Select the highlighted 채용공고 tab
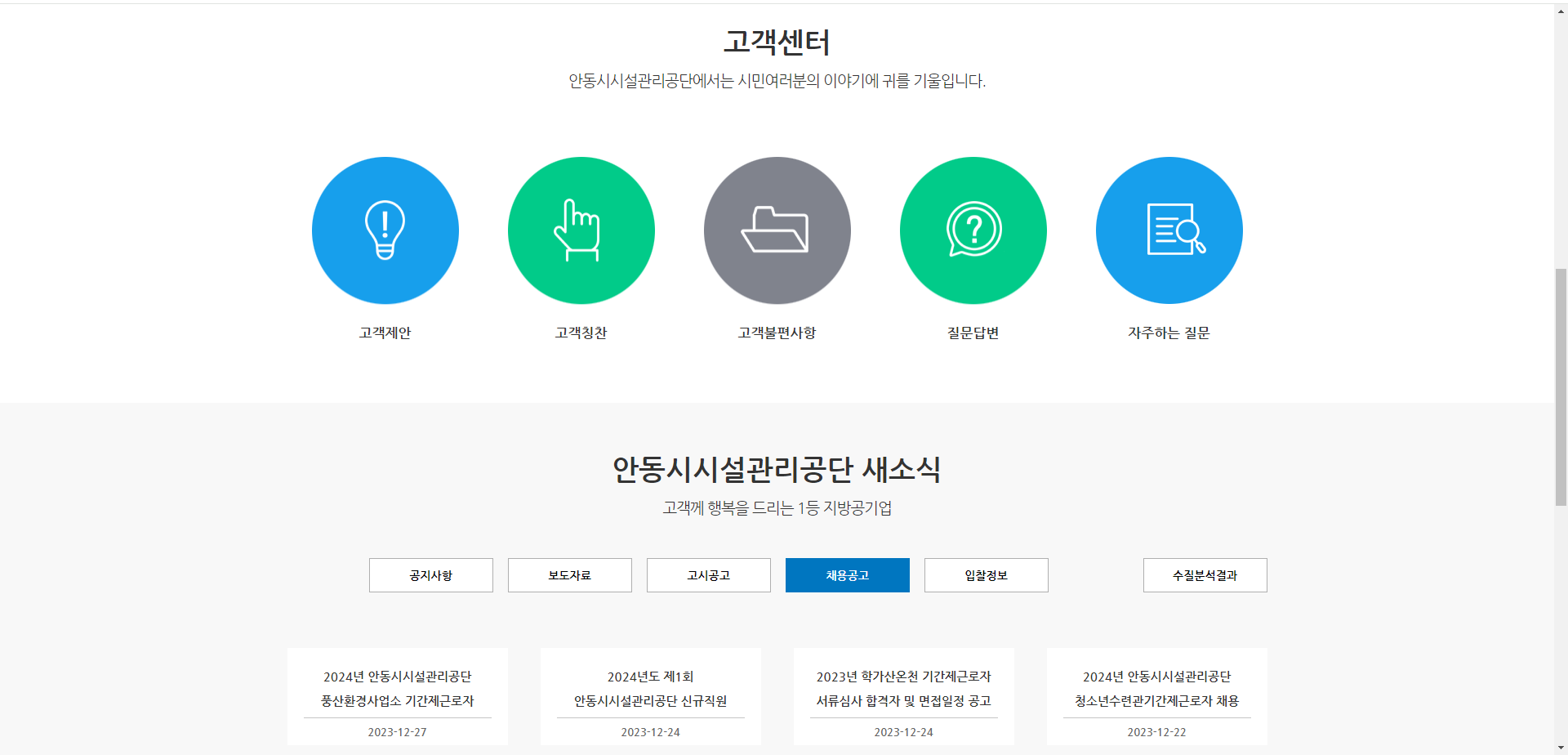 pyautogui.click(x=848, y=575)
